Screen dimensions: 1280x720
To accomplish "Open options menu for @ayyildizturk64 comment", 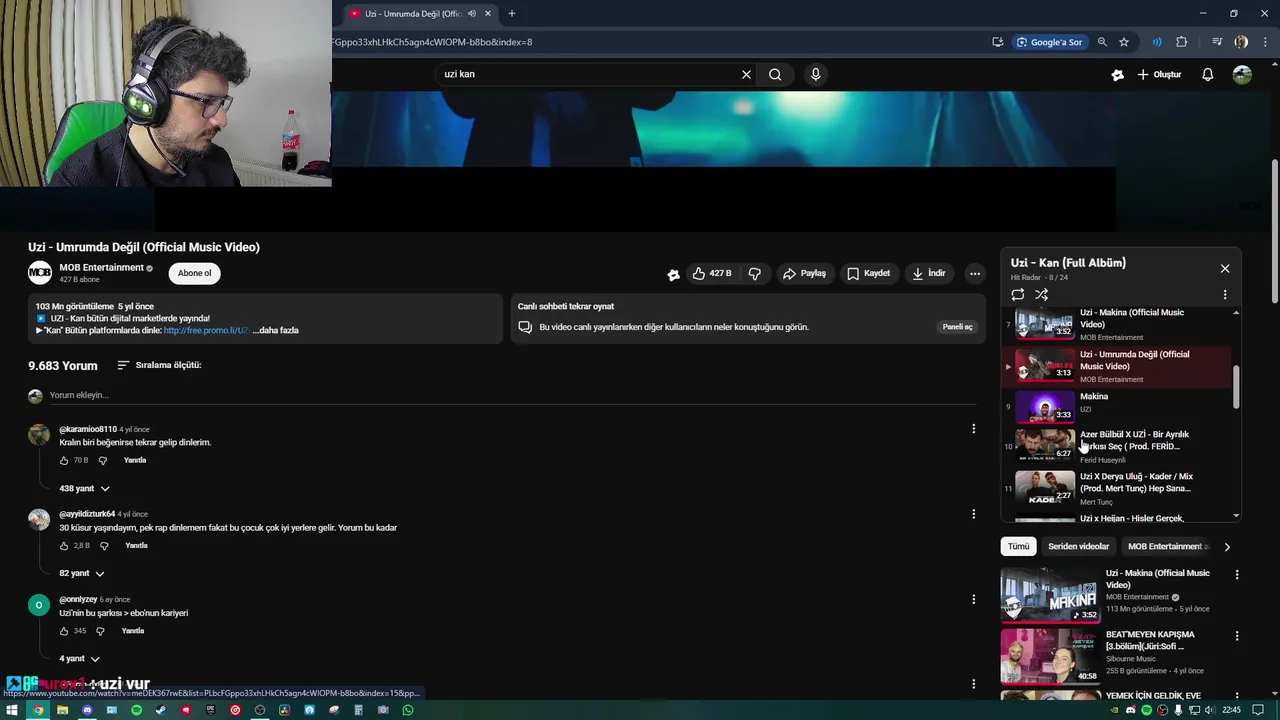I will (973, 514).
